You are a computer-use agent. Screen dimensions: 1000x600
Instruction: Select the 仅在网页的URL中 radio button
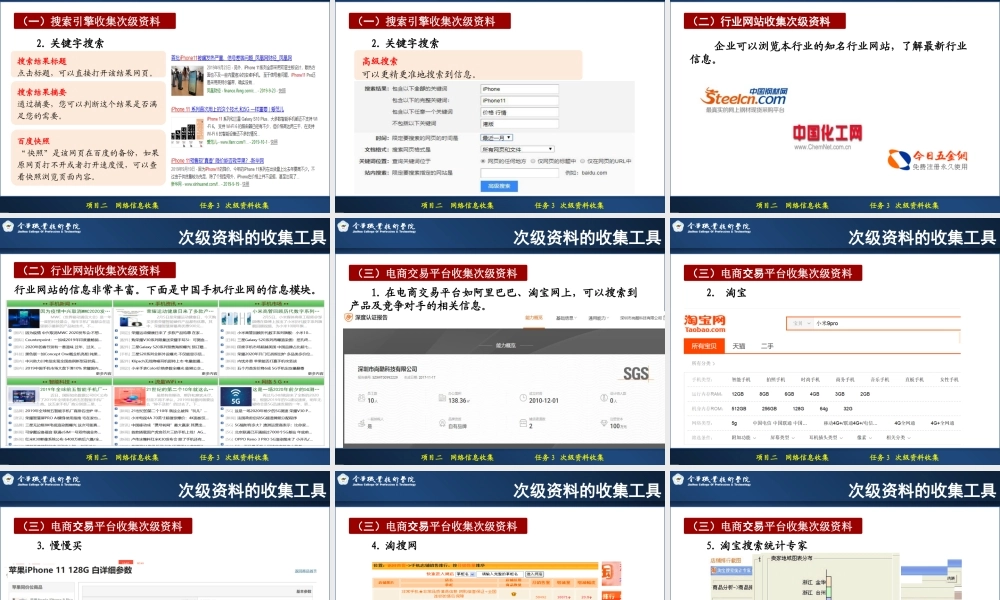tap(581, 161)
